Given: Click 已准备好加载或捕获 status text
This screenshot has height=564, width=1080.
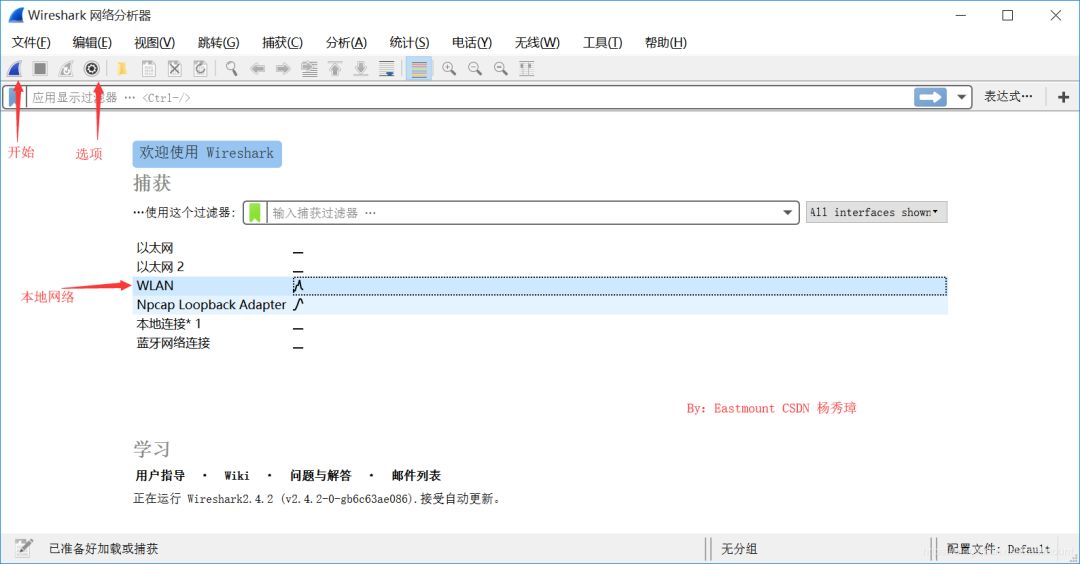Looking at the screenshot, I should [x=103, y=549].
